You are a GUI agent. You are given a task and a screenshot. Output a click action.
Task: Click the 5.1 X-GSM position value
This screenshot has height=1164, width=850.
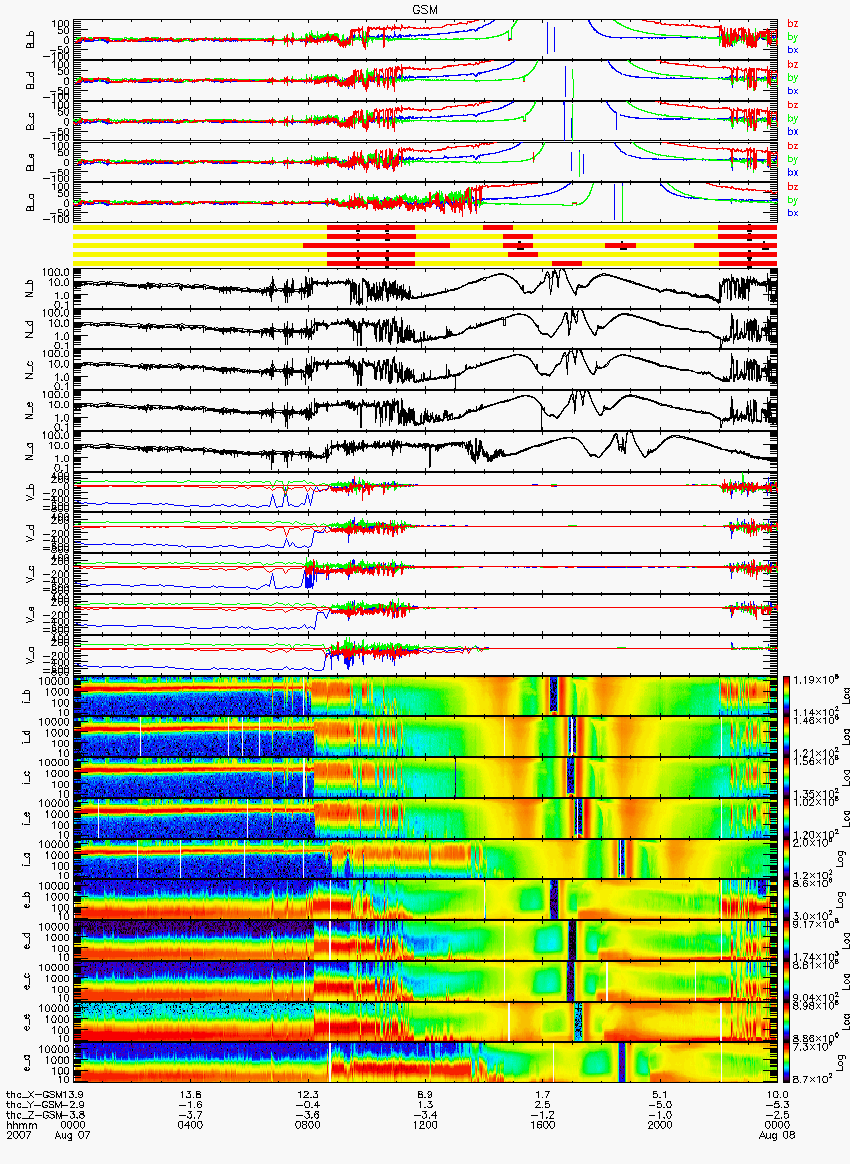(x=660, y=1094)
